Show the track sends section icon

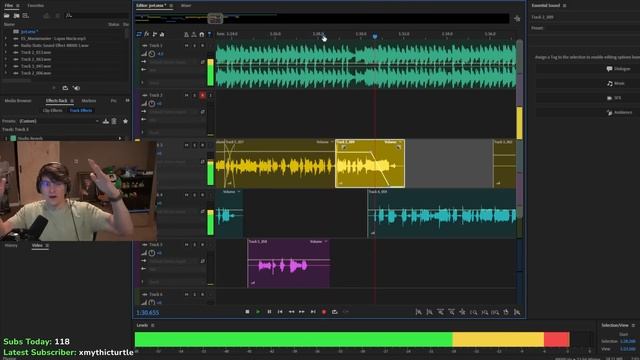155,34
